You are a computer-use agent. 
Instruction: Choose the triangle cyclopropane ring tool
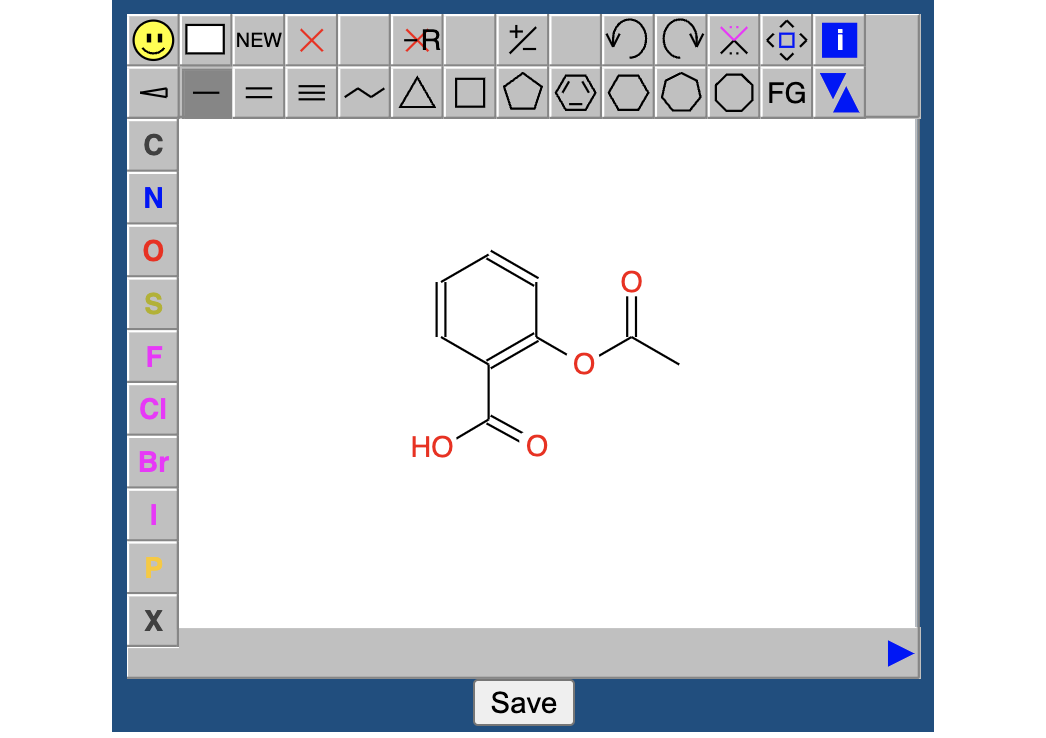coord(417,94)
